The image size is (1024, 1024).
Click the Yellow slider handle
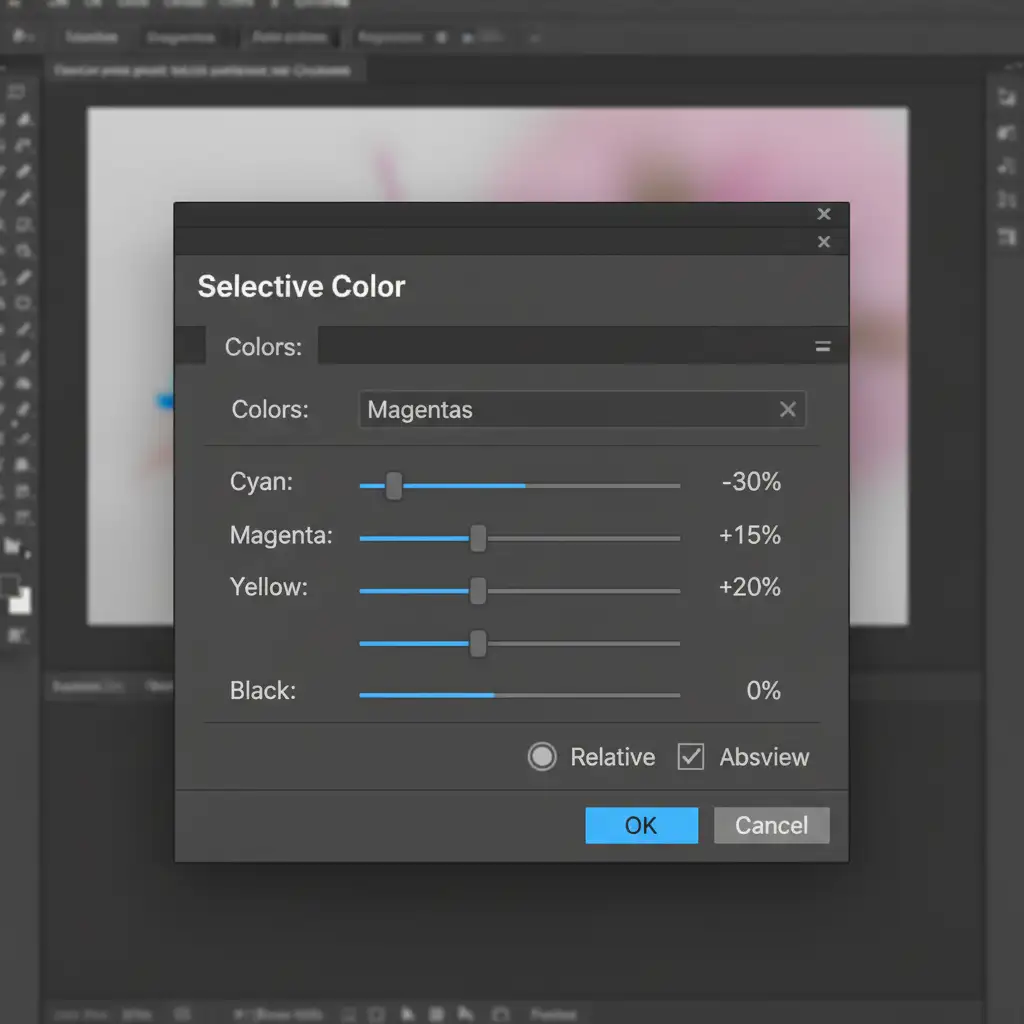click(478, 591)
